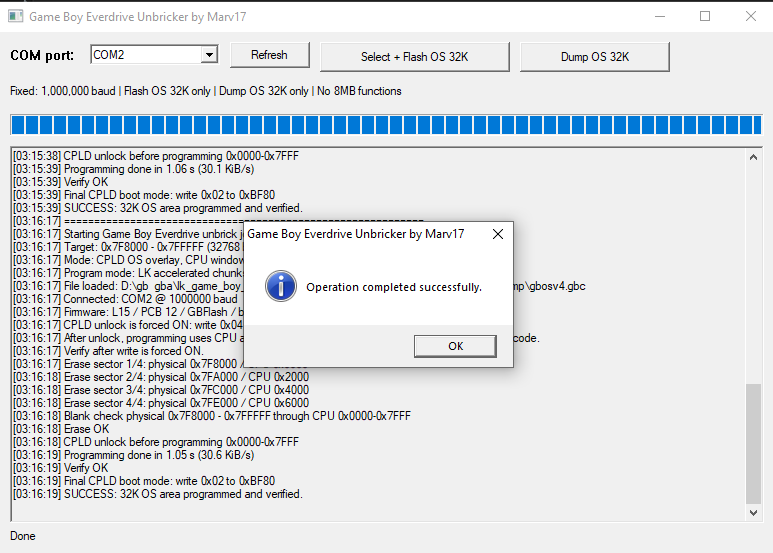This screenshot has width=773, height=553.
Task: Open the COM port dropdown arrow
Action: tap(210, 55)
